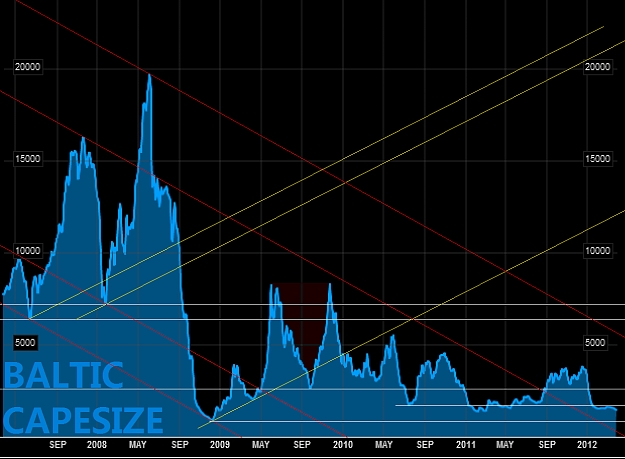Click the SEP label between 2009 and 2010
625x459 pixels.
click(x=302, y=445)
